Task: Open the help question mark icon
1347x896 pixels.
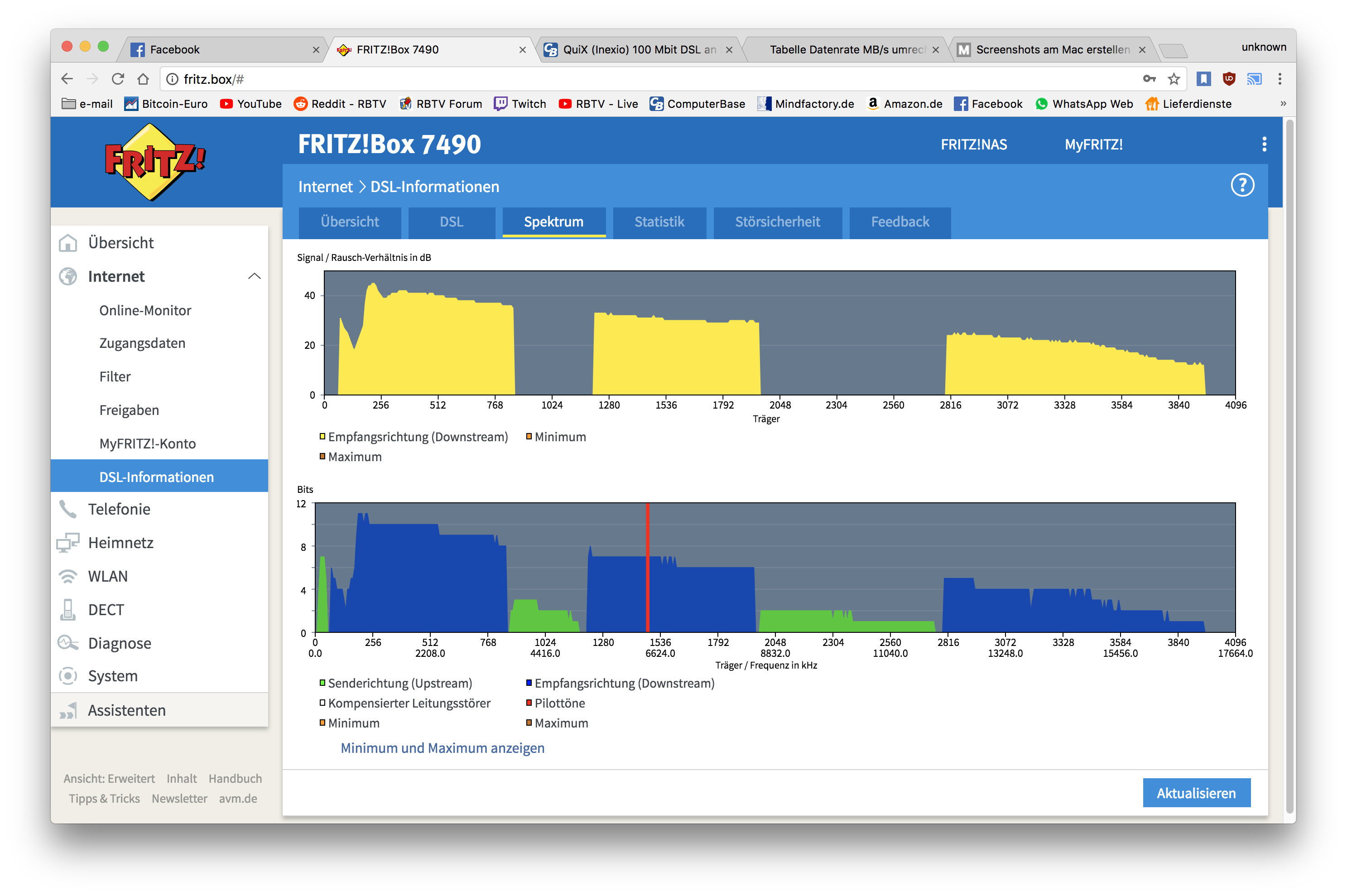Action: [1242, 185]
